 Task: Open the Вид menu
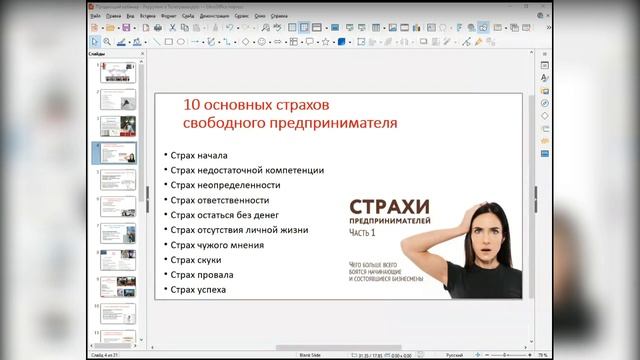pyautogui.click(x=130, y=16)
